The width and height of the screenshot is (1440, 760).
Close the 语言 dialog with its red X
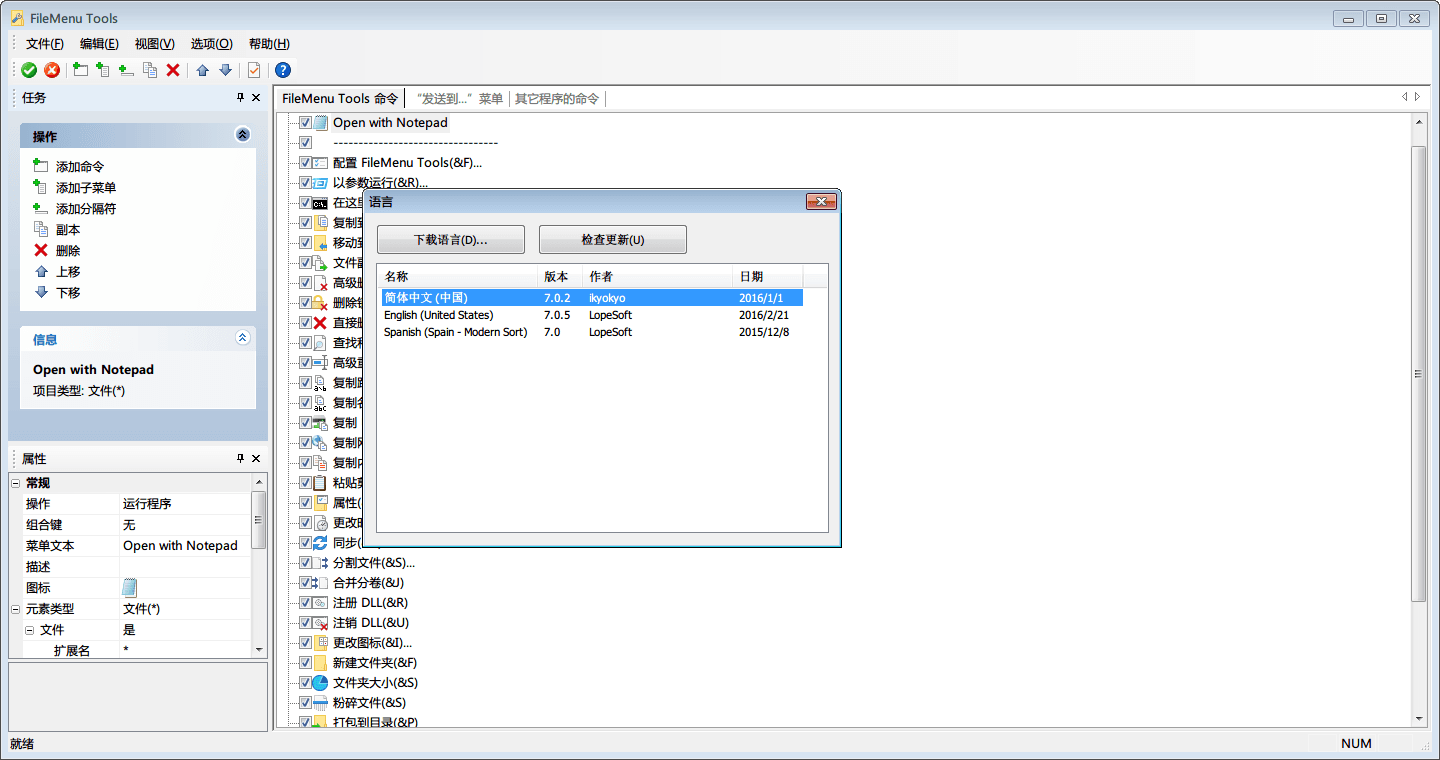820,202
